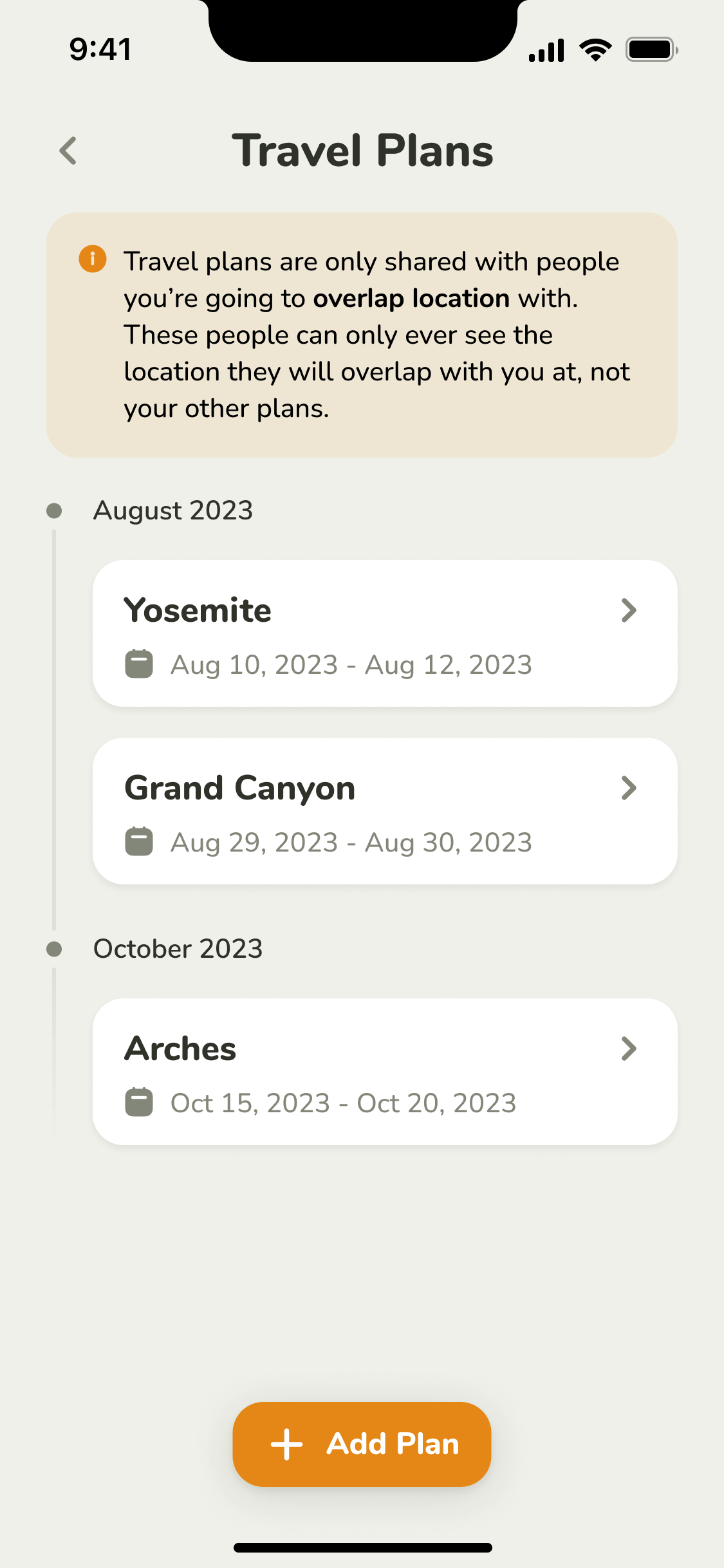
Task: Tap the Wi-Fi status icon
Action: tap(595, 50)
